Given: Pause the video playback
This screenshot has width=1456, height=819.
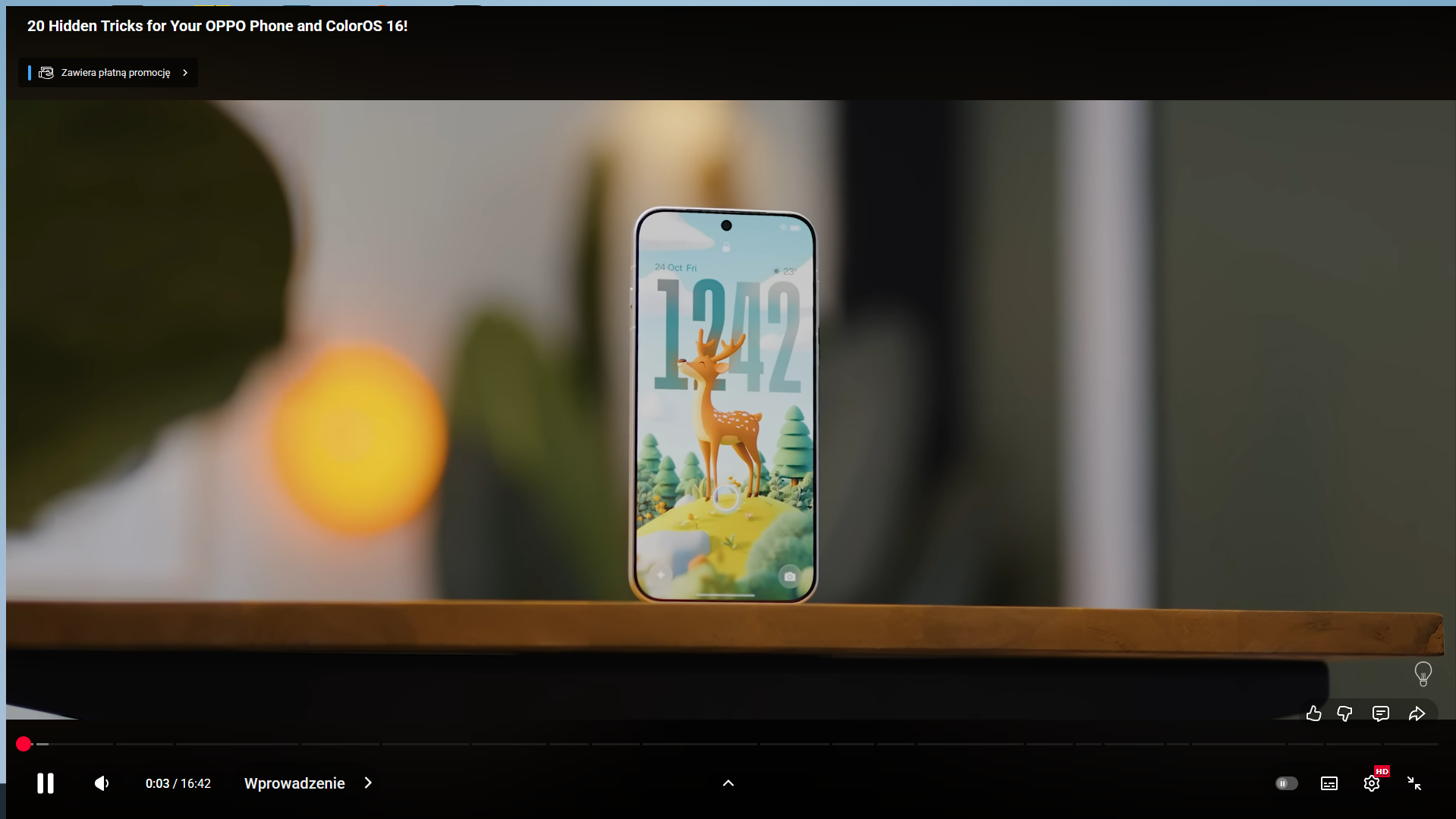Looking at the screenshot, I should point(46,783).
